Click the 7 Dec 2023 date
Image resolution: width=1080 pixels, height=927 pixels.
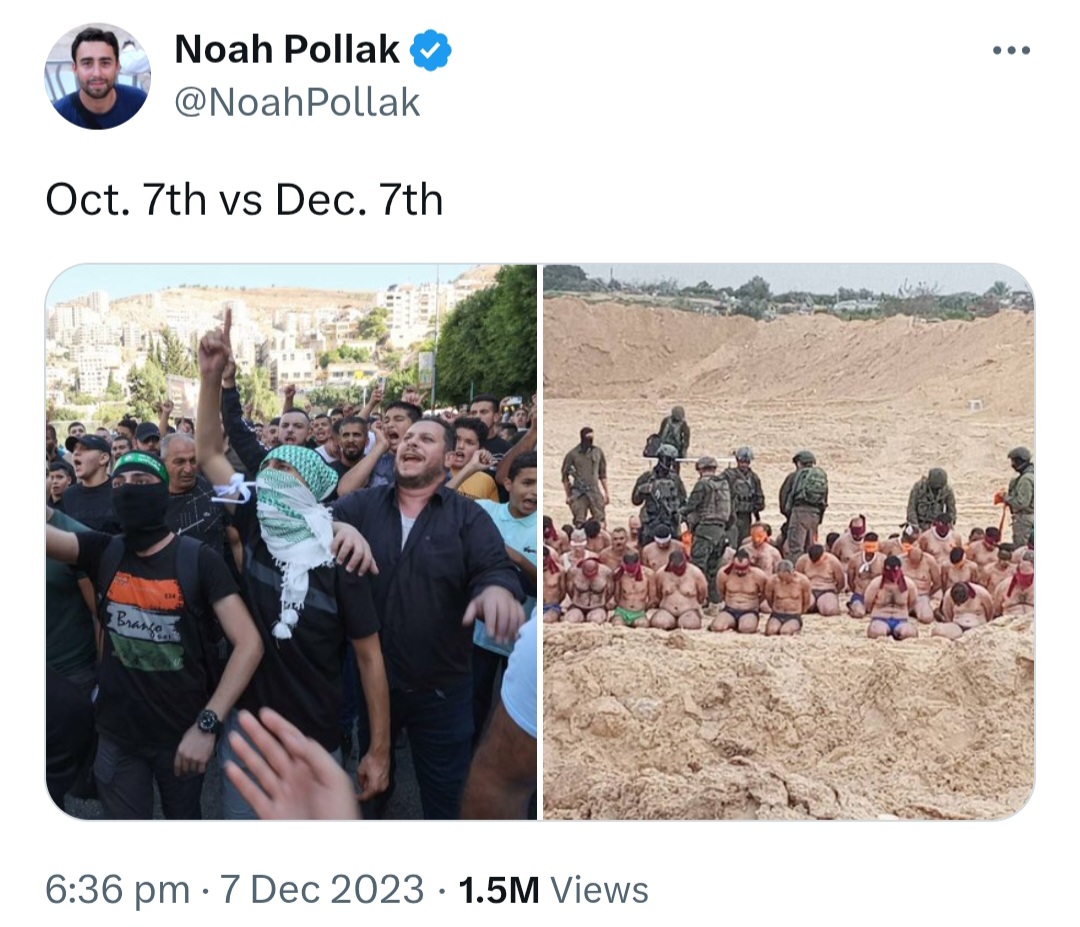pyautogui.click(x=322, y=889)
